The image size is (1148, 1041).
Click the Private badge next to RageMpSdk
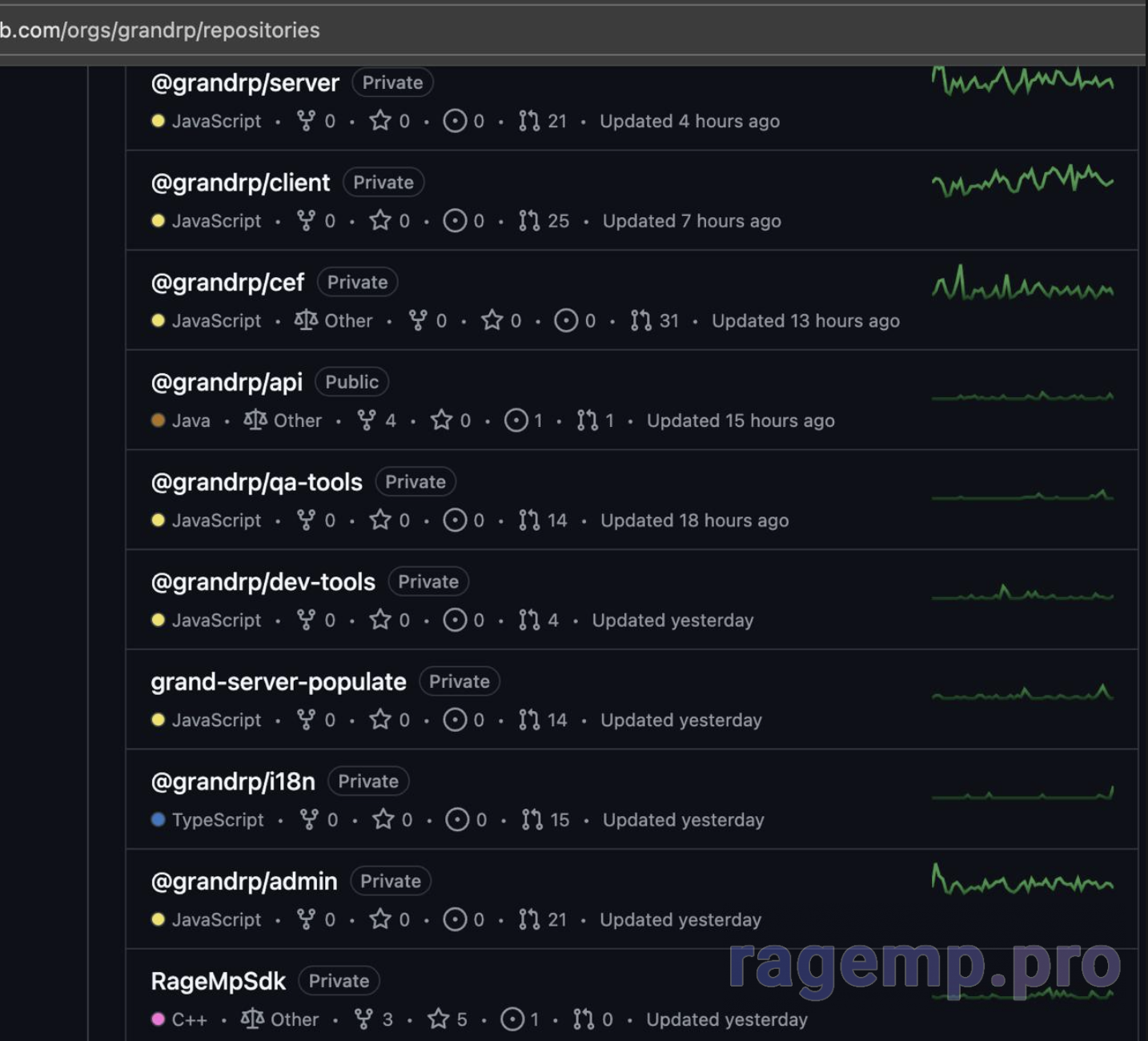(339, 981)
